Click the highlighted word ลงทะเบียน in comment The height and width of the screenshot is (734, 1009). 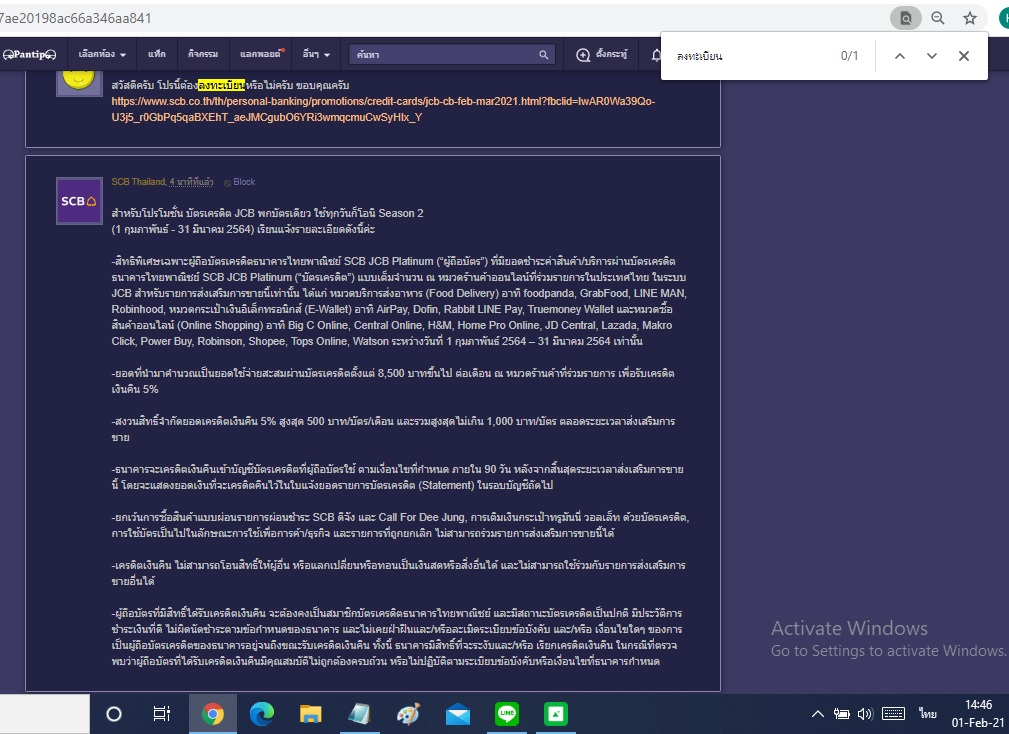221,85
